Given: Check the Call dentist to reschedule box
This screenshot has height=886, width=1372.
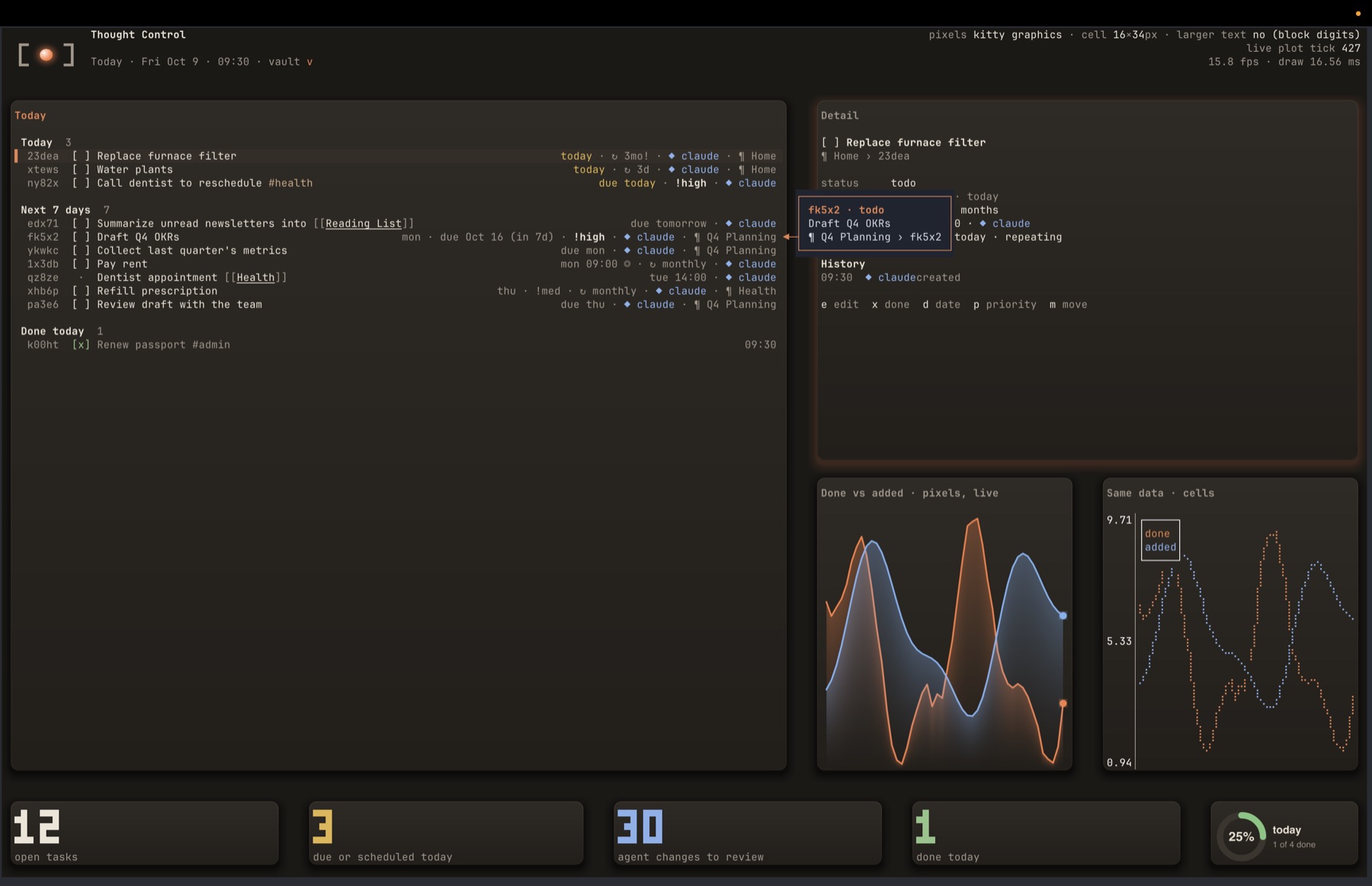Looking at the screenshot, I should pos(81,183).
